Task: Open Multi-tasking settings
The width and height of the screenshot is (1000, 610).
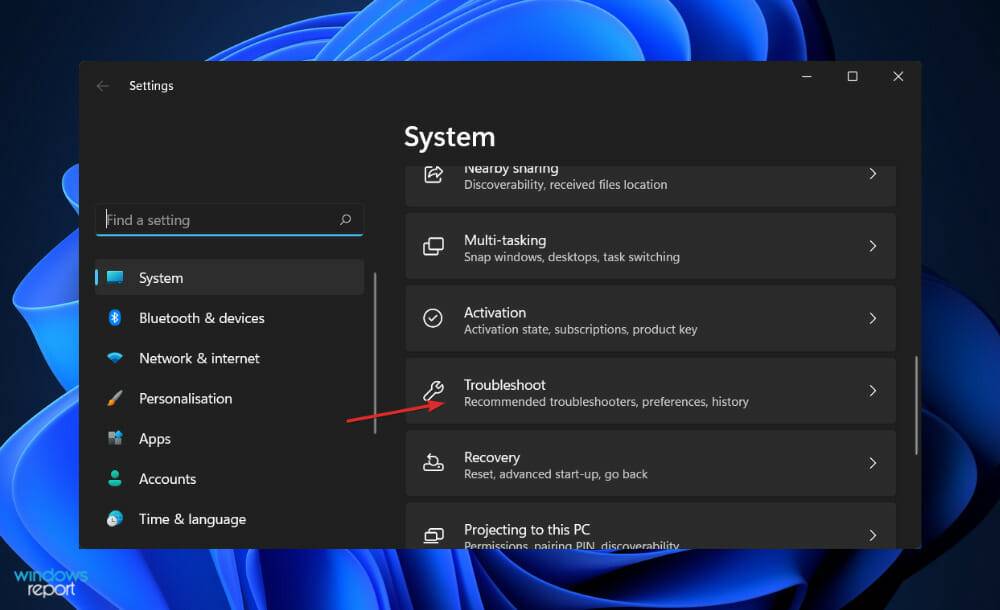Action: pos(650,245)
